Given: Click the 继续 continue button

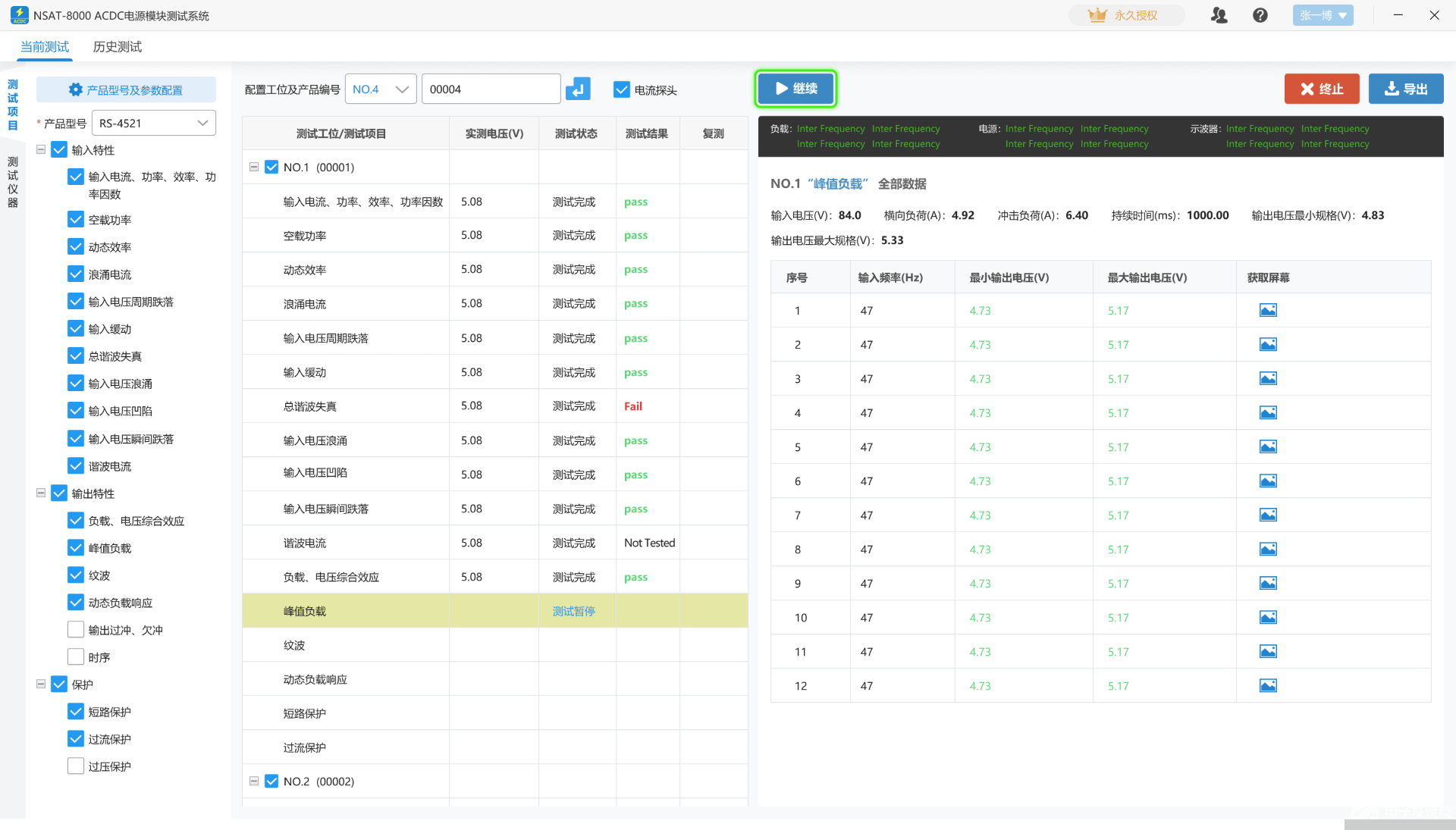Looking at the screenshot, I should pos(795,89).
